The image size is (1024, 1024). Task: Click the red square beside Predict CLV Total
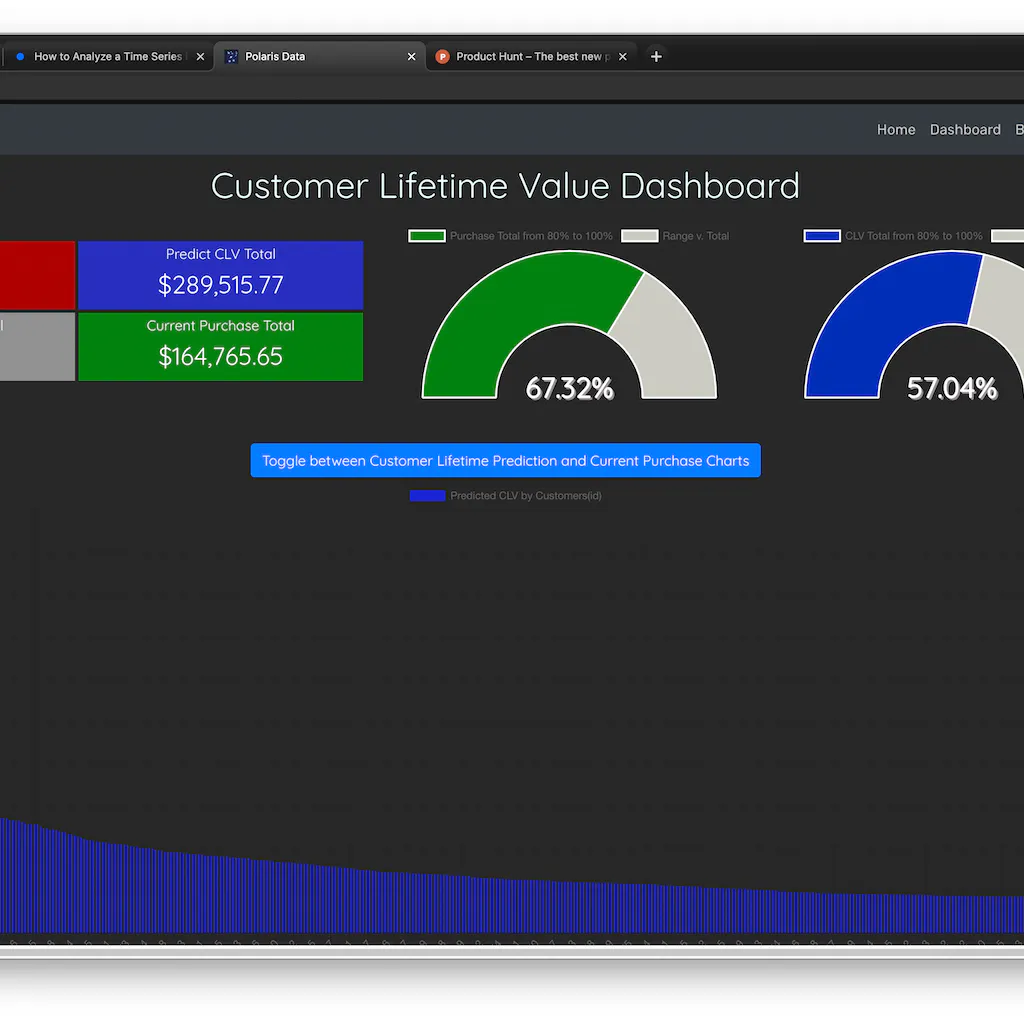(x=37, y=274)
